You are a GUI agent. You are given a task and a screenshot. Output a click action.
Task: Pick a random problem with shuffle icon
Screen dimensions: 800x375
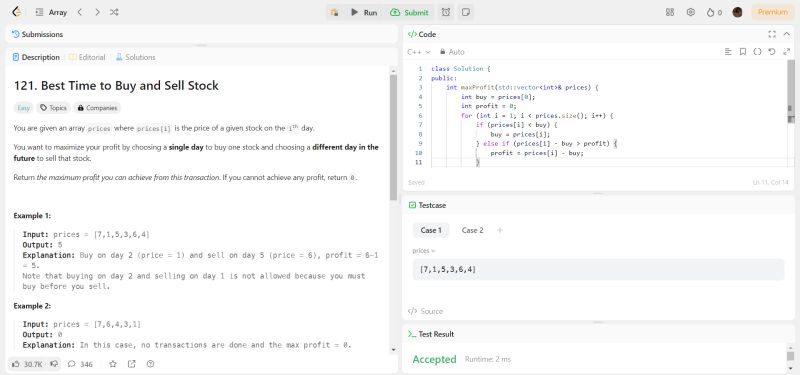114,12
